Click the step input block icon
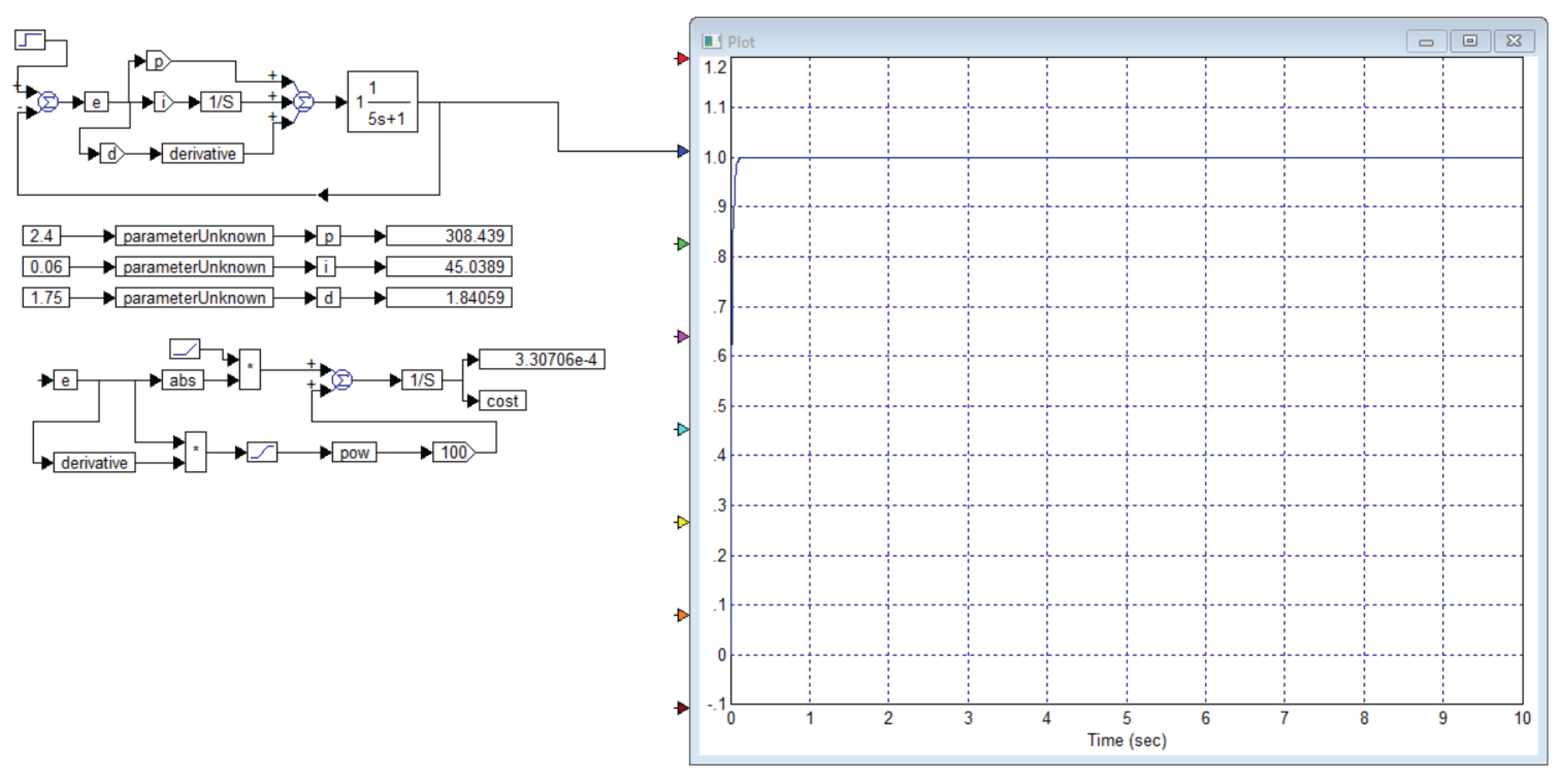The image size is (1564, 784). tap(29, 40)
